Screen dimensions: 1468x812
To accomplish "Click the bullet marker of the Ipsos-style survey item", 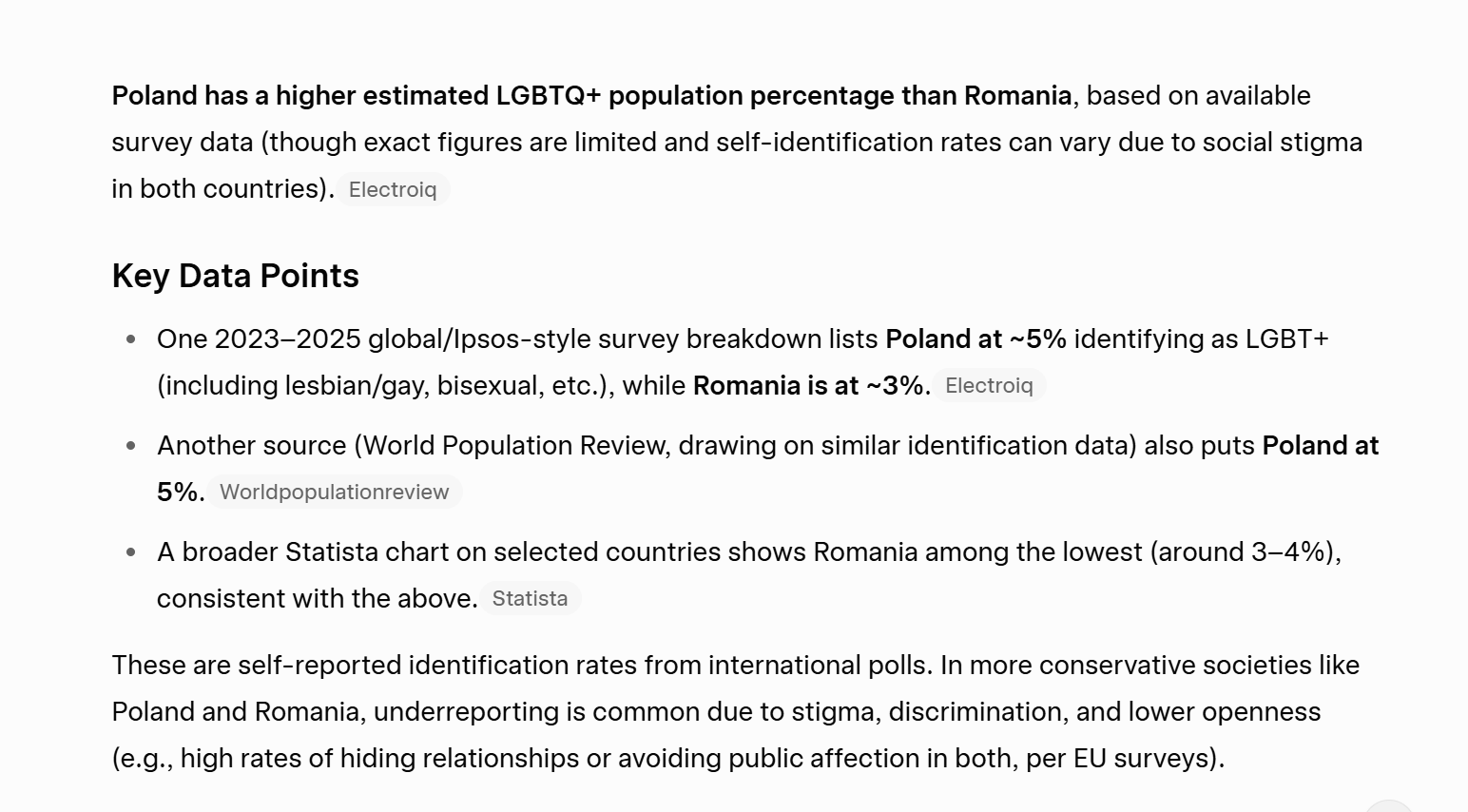I will [x=131, y=339].
